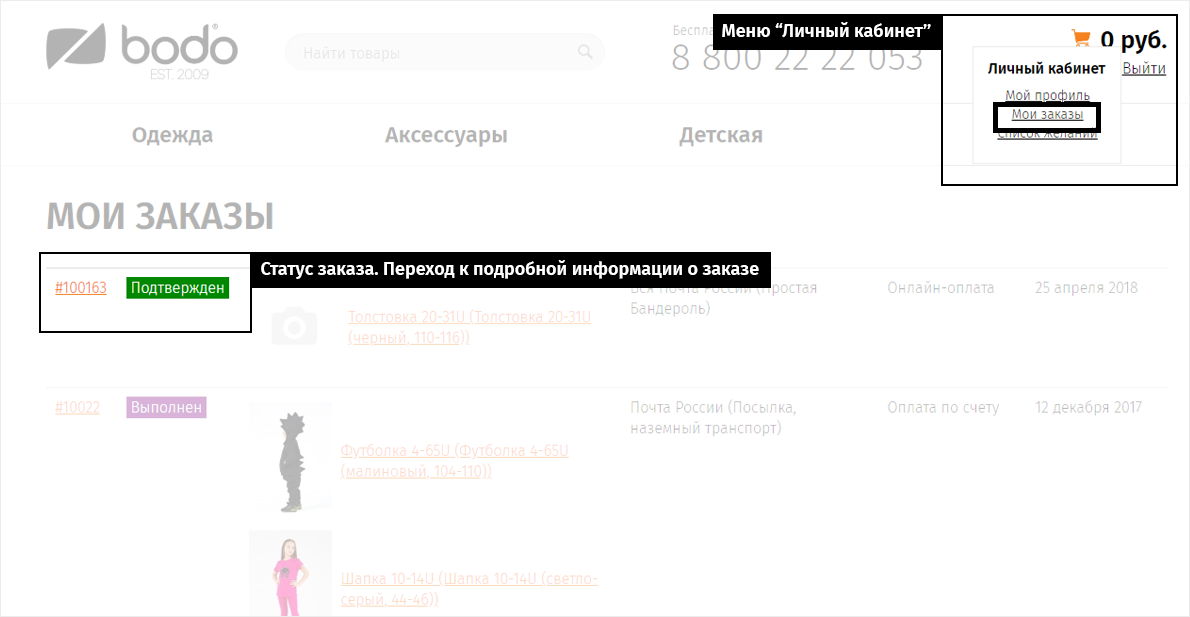Select 'Мои заказы' in Личный кабинет menu
Viewport: 1190px width, 617px height.
pyautogui.click(x=1047, y=115)
